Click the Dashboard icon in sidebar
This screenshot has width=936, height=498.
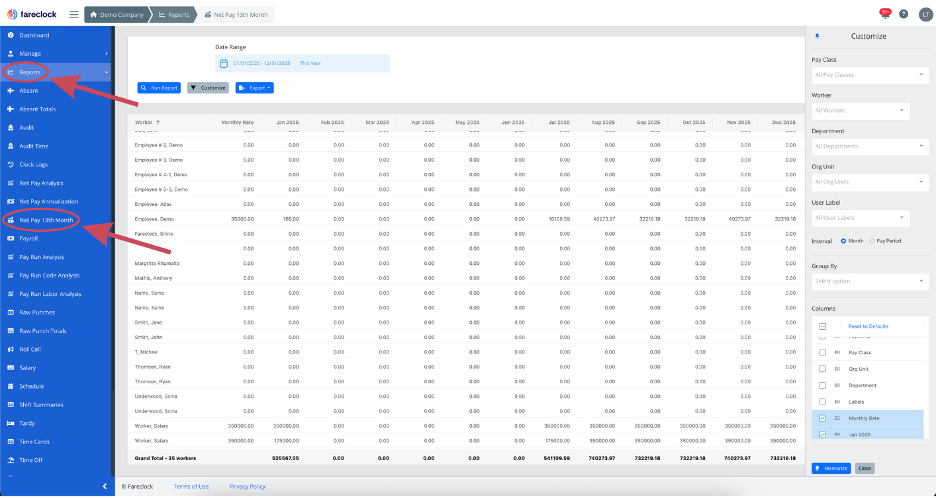(11, 35)
